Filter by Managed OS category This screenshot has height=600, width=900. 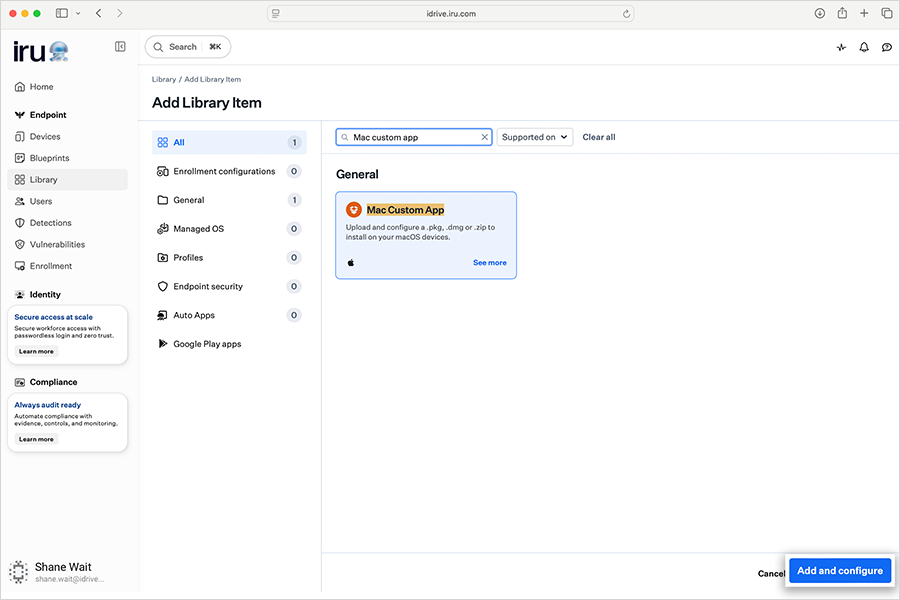pos(229,229)
